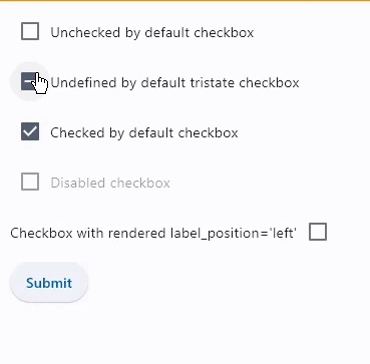Click the "Undefined by default tristate checkbox" label
The height and width of the screenshot is (364, 370).
point(175,83)
